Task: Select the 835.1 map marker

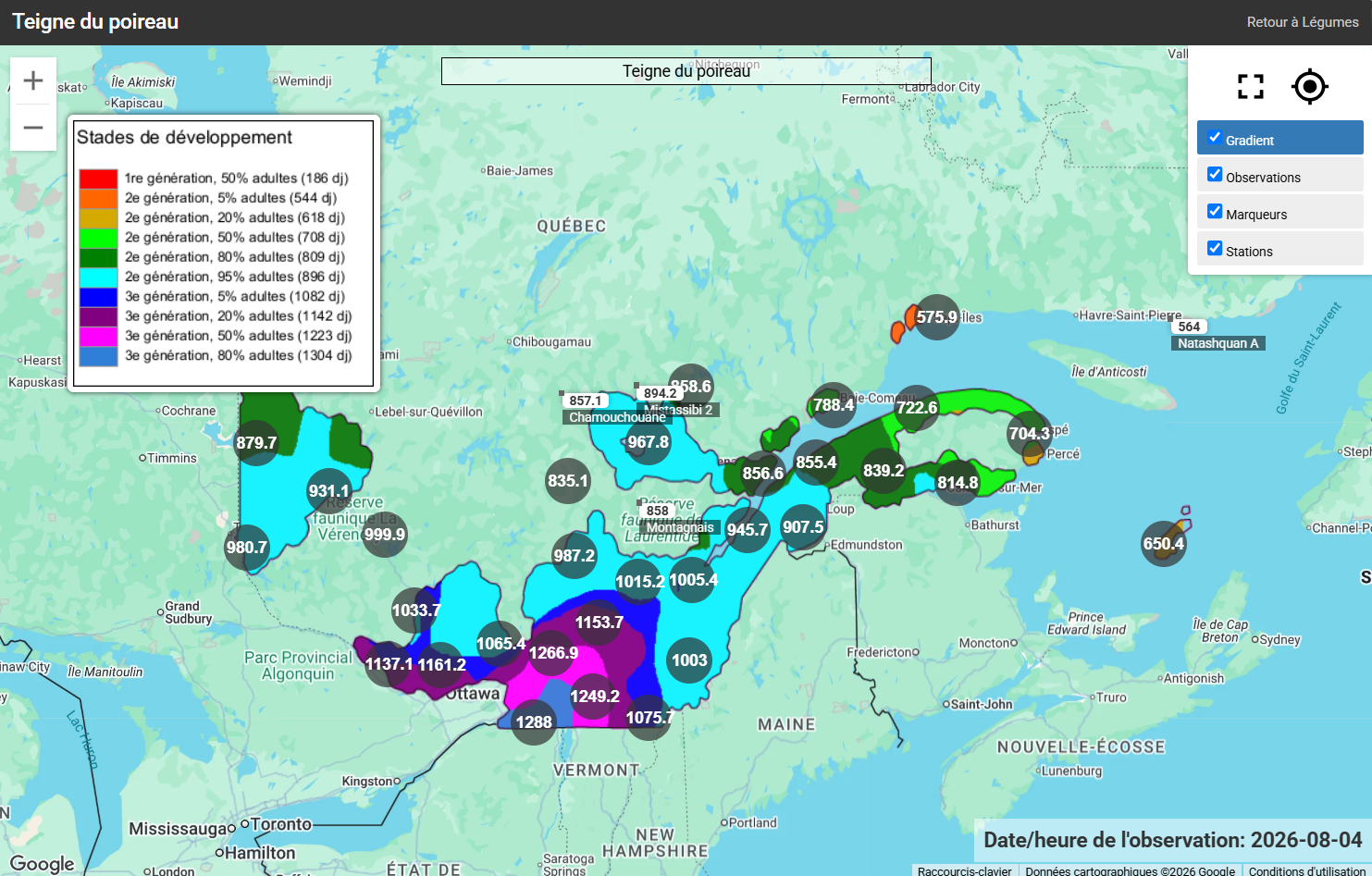Action: click(x=568, y=481)
